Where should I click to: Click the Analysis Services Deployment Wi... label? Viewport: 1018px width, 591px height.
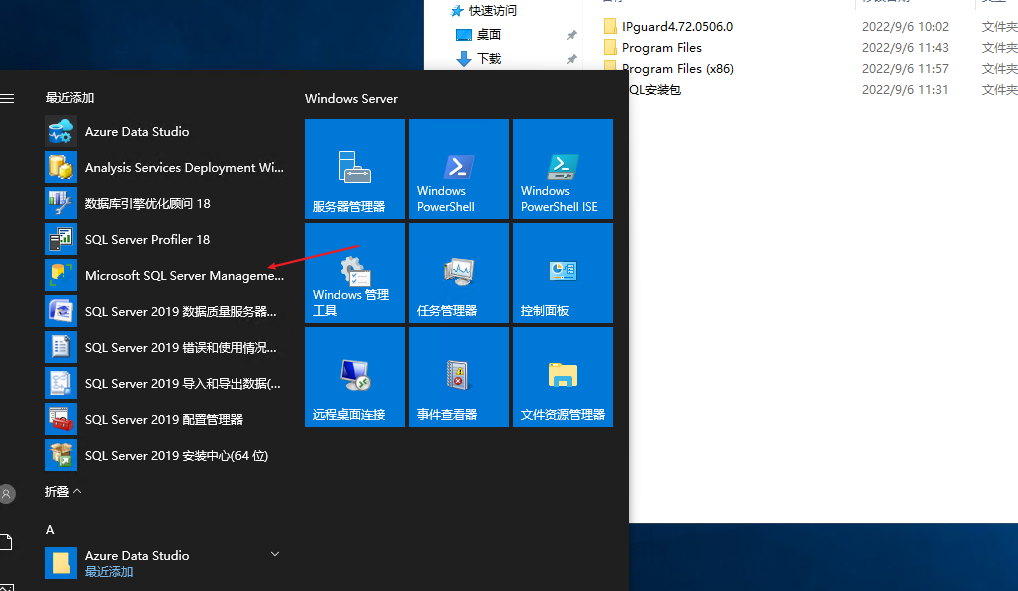[x=184, y=168]
